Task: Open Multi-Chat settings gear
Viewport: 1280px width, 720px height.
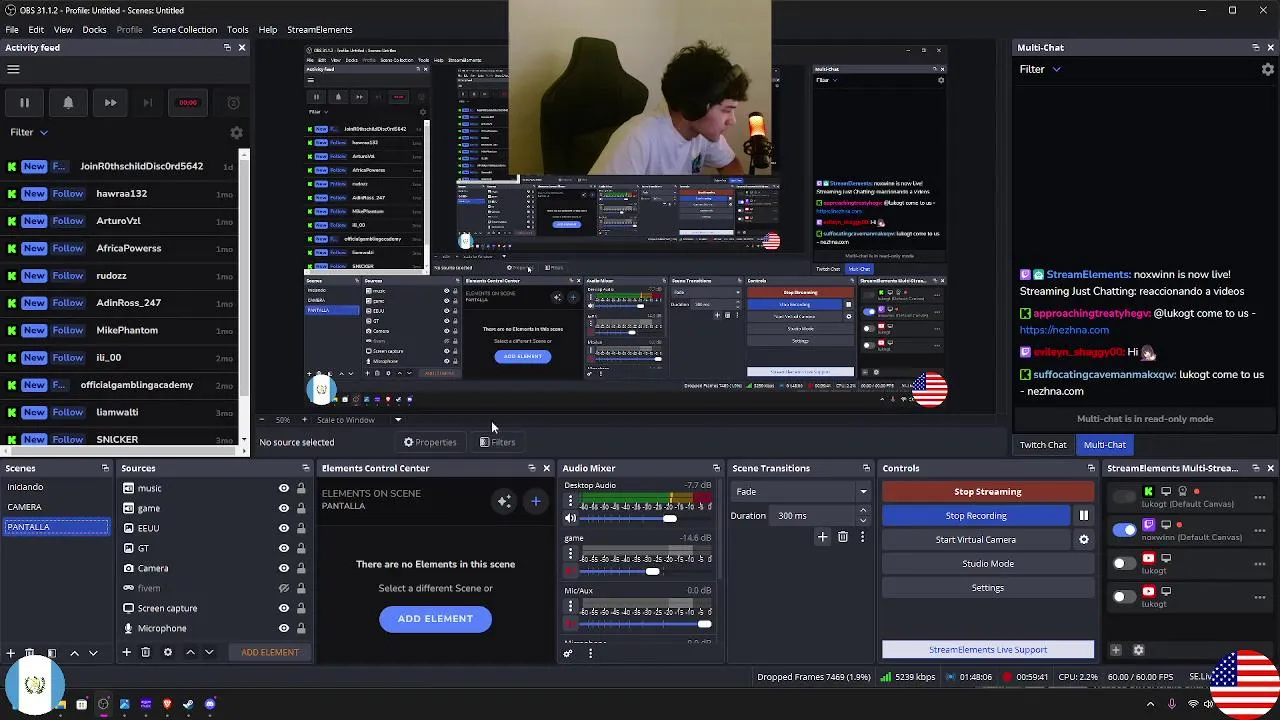Action: pos(1268,69)
